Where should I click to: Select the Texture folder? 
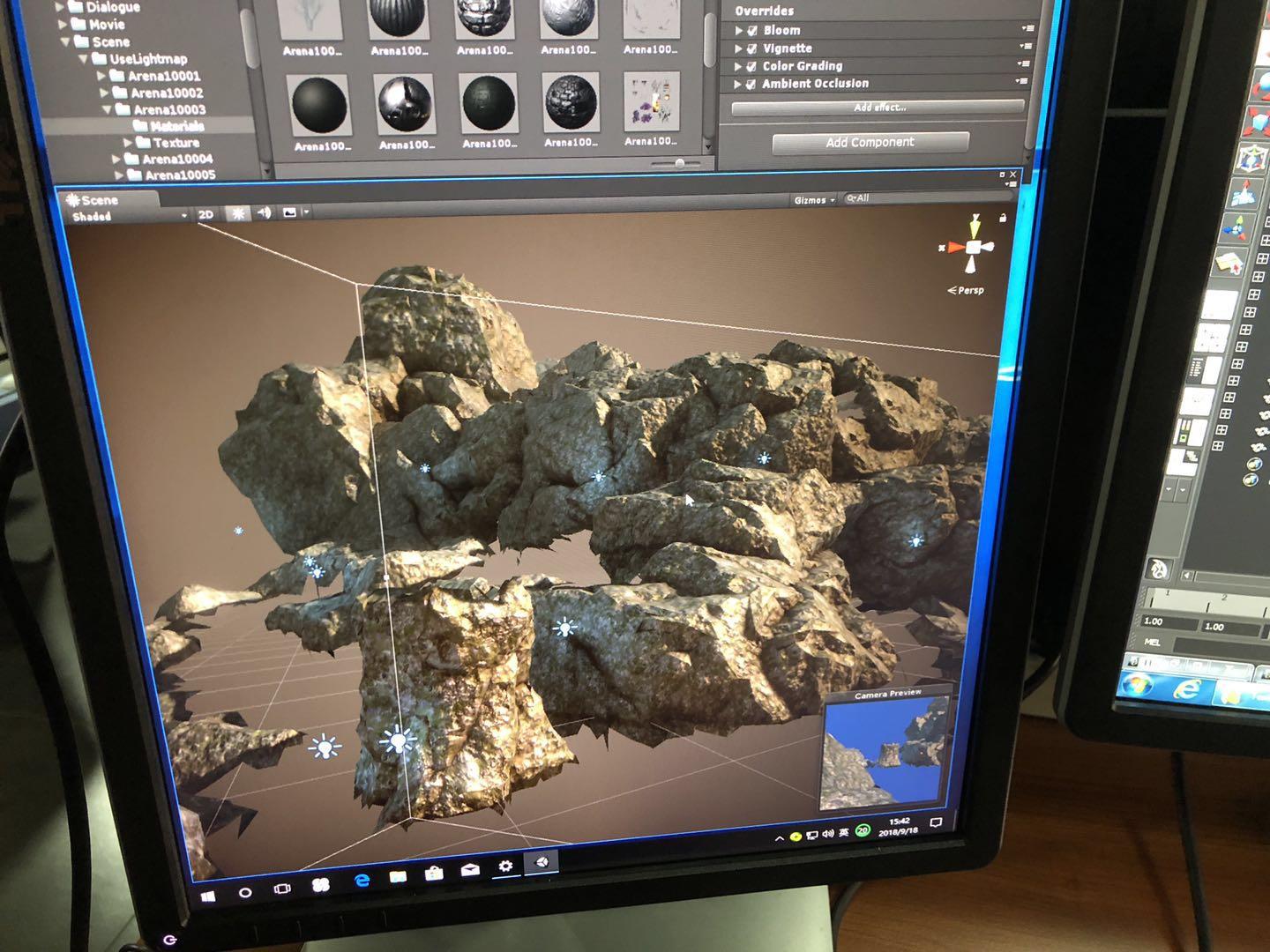(x=168, y=142)
